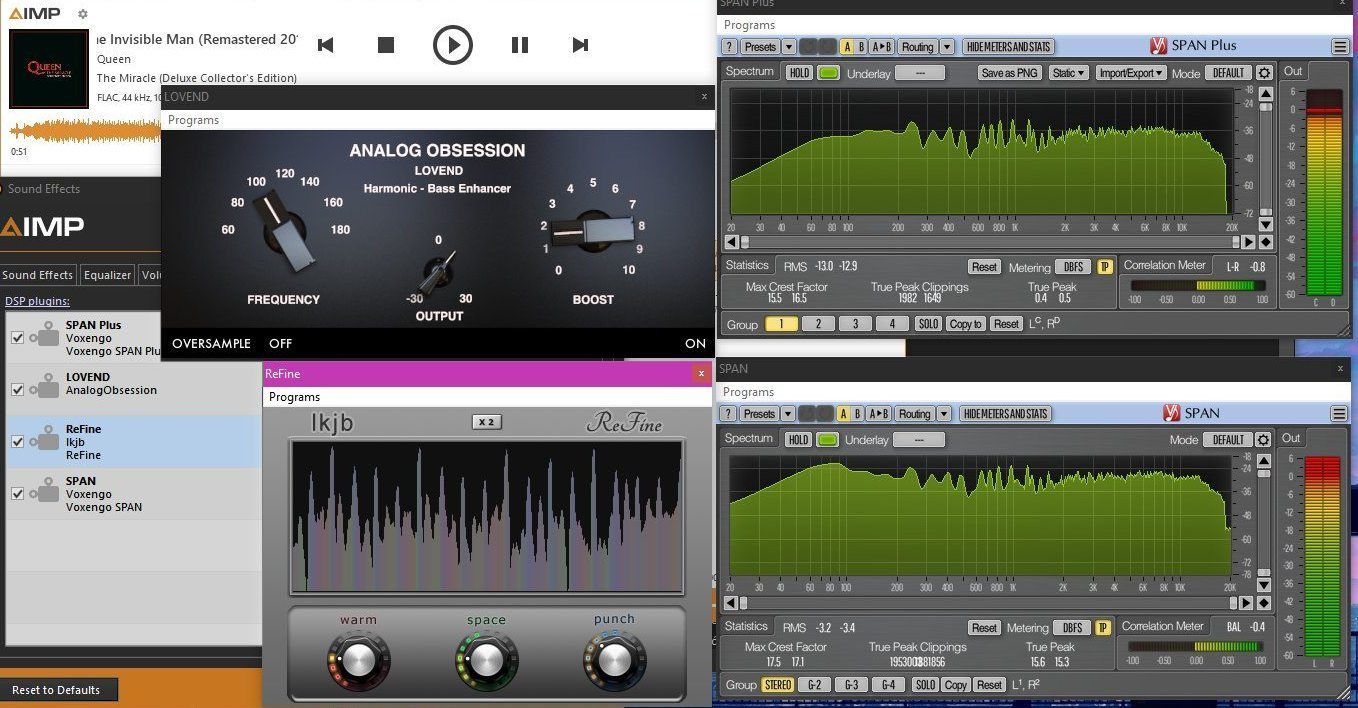Screen dimensions: 1358x708
Task: Toggle SPAN Plus spectrum HOLD
Action: (799, 73)
